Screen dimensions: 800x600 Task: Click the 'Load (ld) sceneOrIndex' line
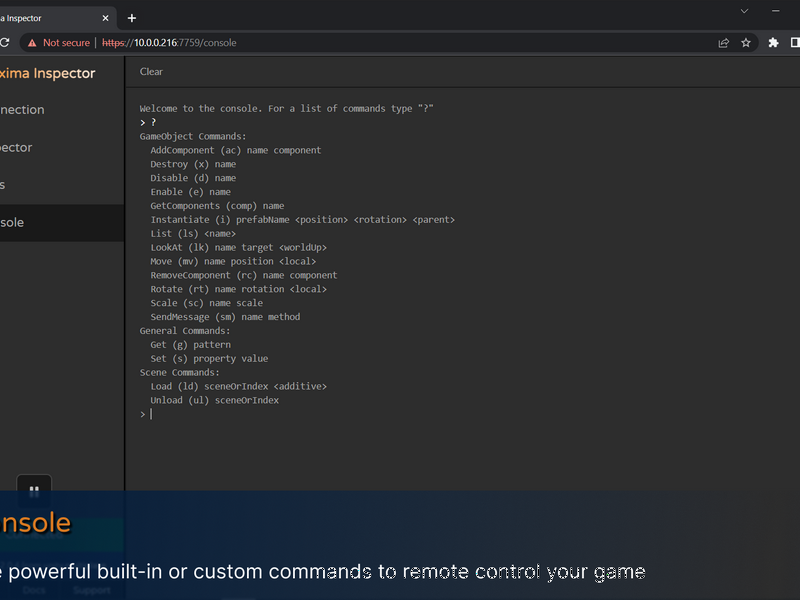pos(238,386)
